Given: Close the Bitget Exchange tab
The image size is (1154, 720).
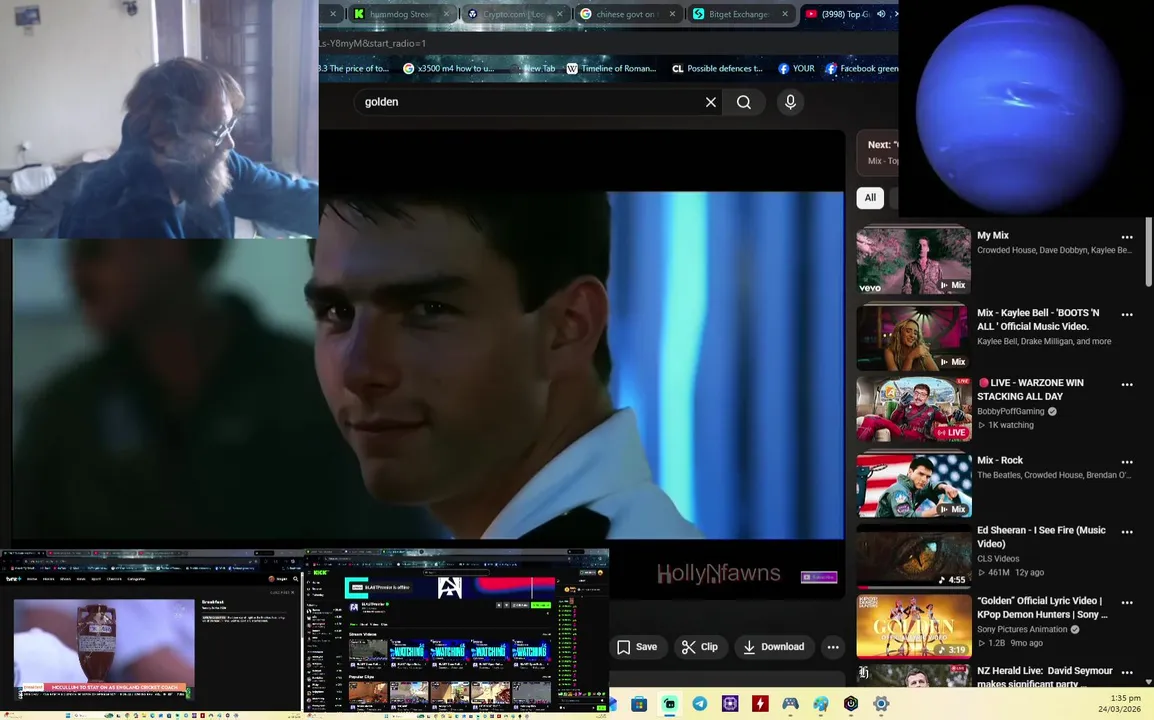Looking at the screenshot, I should [785, 14].
